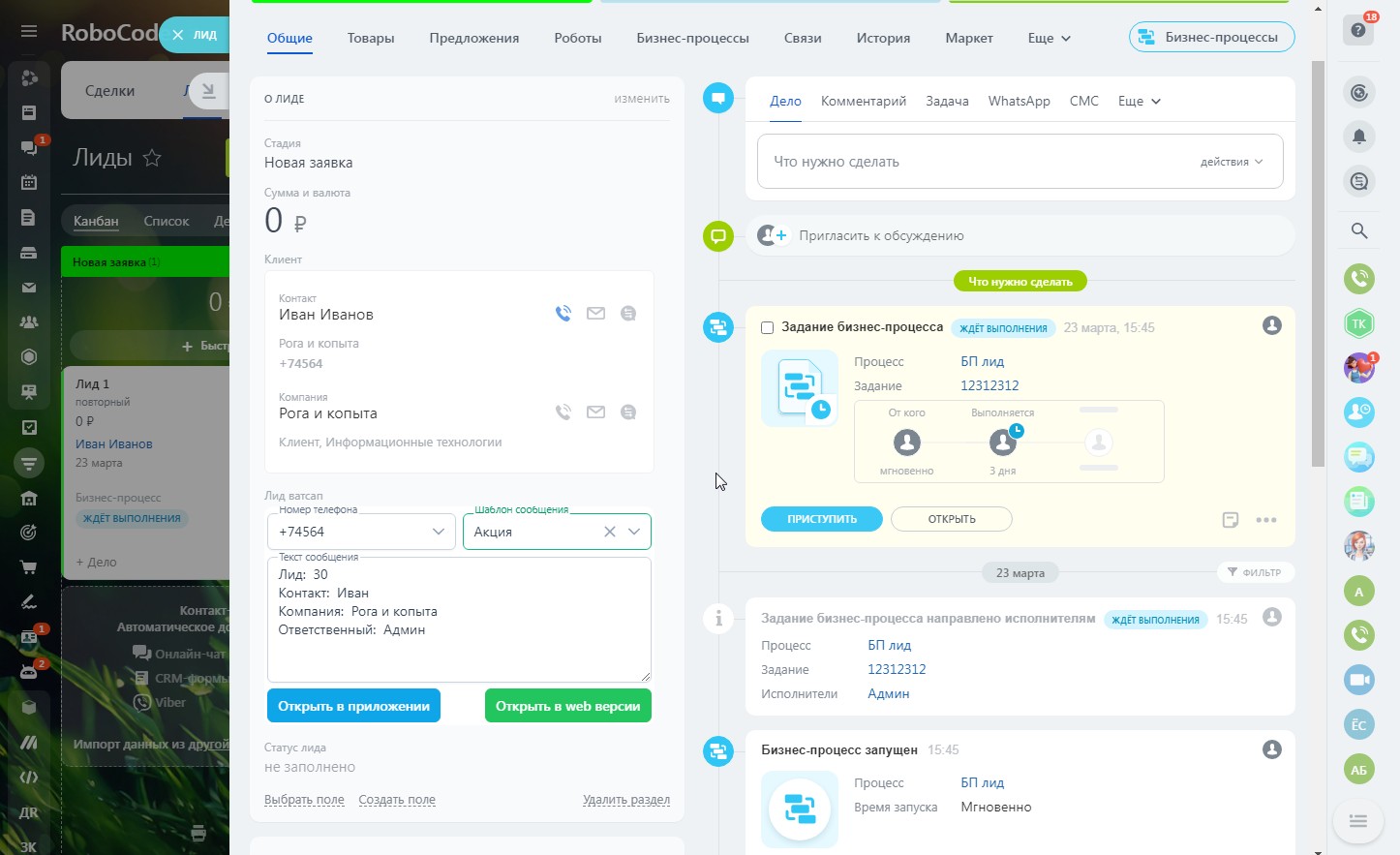Open chat with company Рога и копыта
This screenshot has height=855, width=1400.
[x=628, y=412]
